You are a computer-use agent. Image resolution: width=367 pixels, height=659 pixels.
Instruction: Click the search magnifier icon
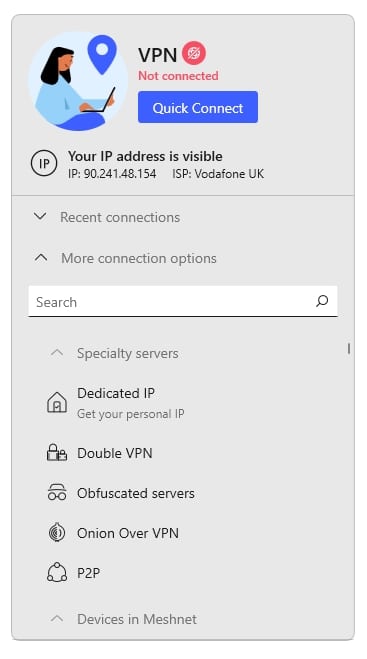point(322,301)
